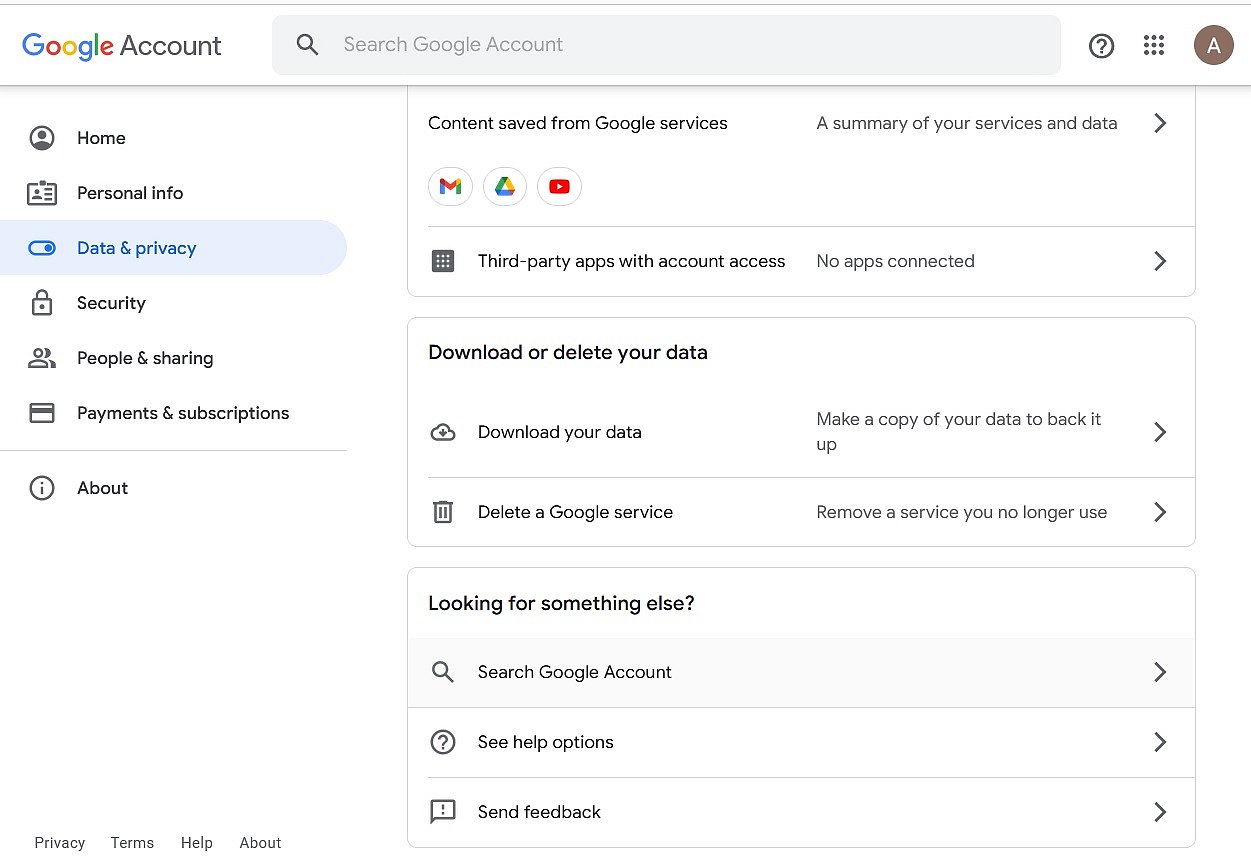
Task: Open Payments & subscriptions page
Action: (173, 413)
